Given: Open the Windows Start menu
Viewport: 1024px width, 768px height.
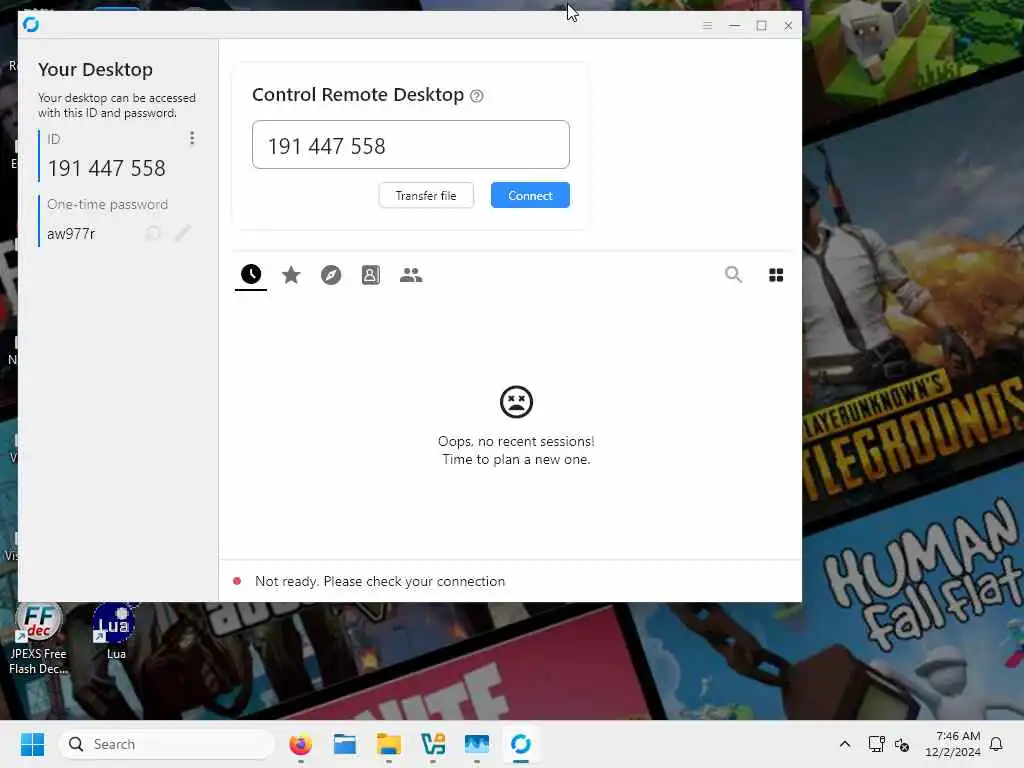Looking at the screenshot, I should click(x=32, y=744).
